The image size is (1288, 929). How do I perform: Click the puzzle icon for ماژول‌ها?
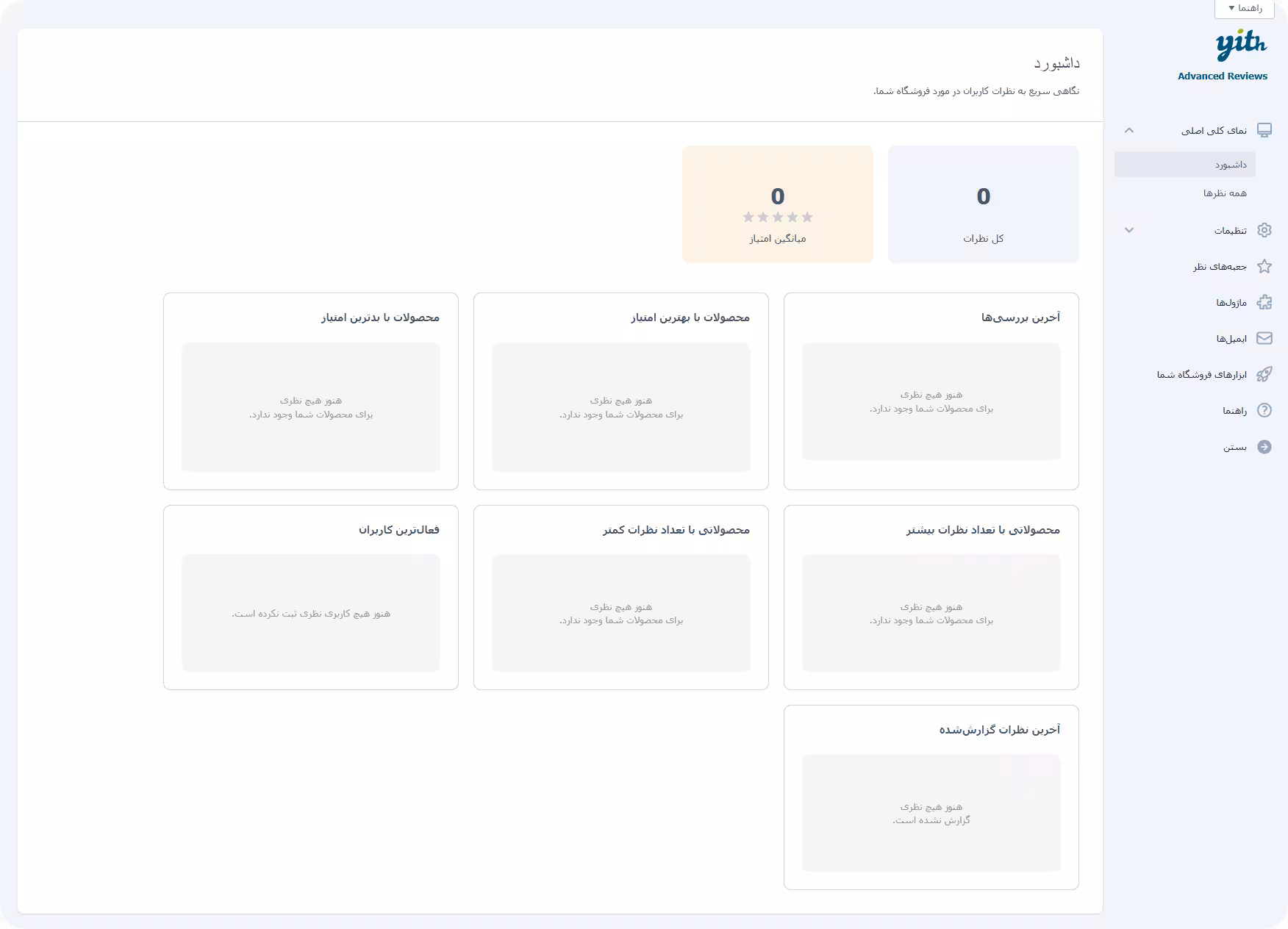tap(1264, 302)
